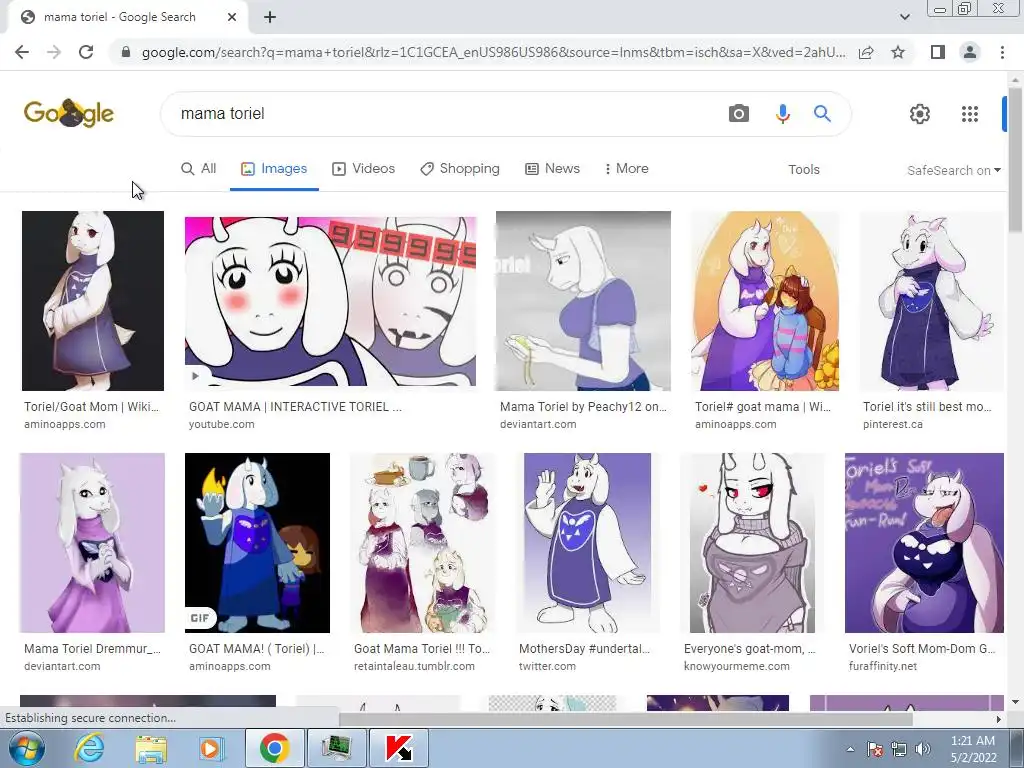Viewport: 1024px width, 768px height.
Task: Reload the current page
Action: pos(86,52)
